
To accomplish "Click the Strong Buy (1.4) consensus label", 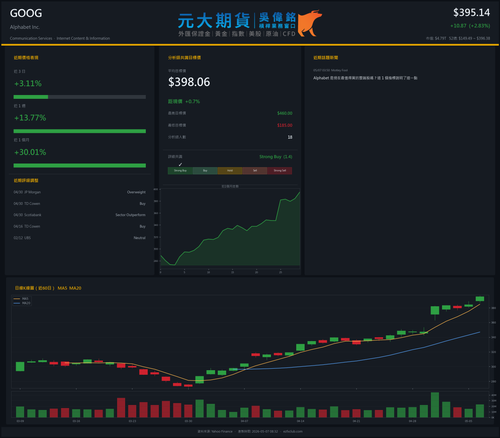I will (x=276, y=157).
